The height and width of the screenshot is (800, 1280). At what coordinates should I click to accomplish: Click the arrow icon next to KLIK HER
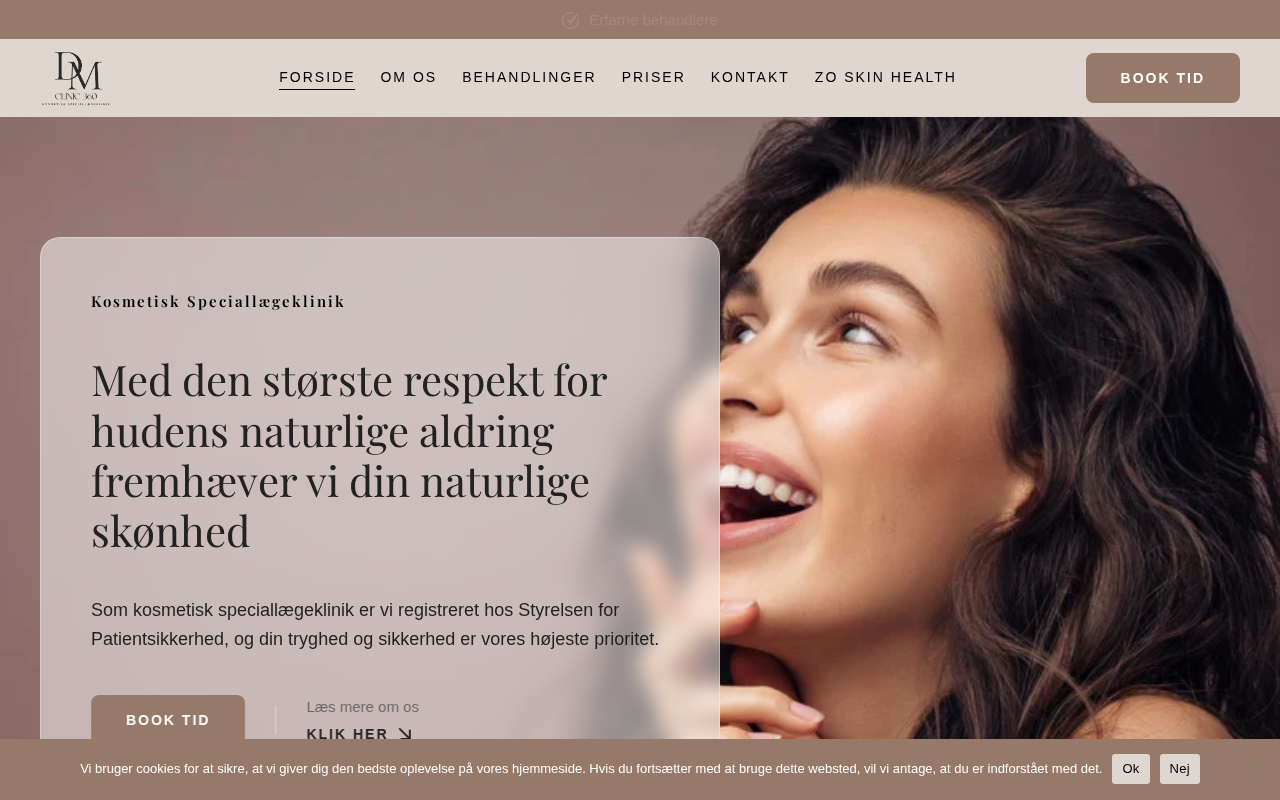[405, 734]
